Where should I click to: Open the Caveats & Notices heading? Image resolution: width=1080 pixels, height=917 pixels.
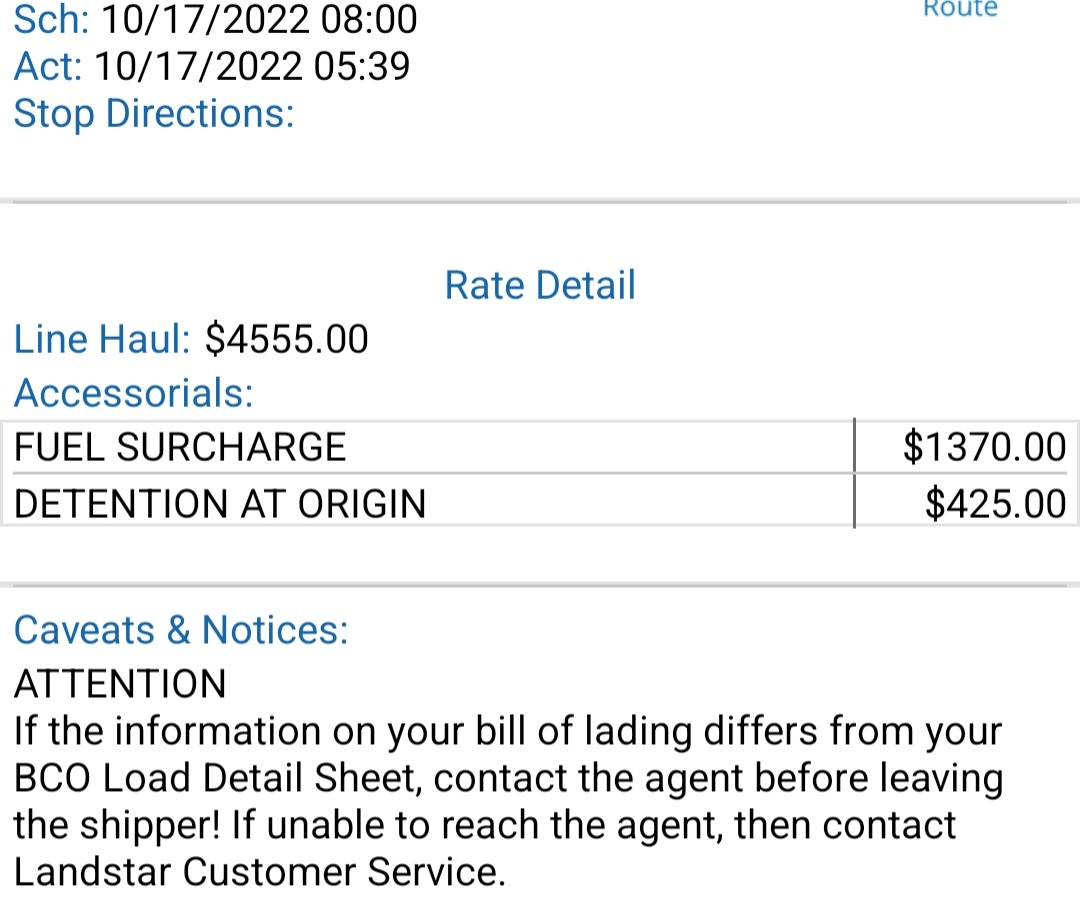(x=181, y=630)
